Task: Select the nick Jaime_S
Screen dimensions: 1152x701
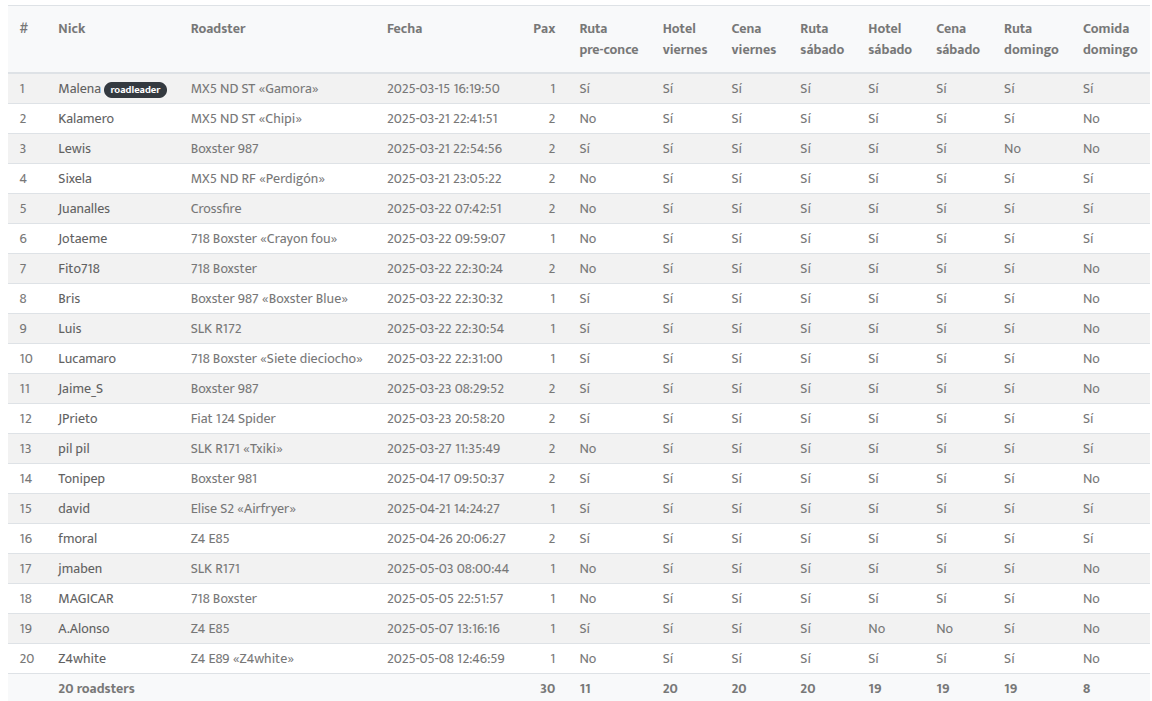Action: pos(81,389)
